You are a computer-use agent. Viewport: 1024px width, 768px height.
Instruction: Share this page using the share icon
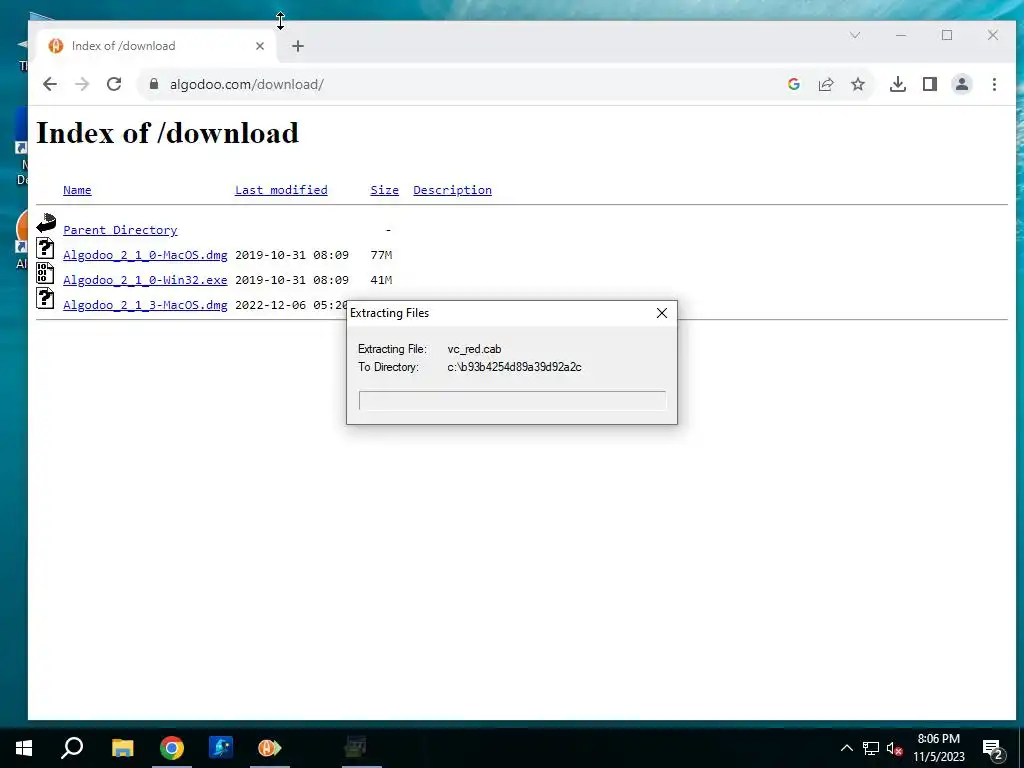[x=826, y=84]
